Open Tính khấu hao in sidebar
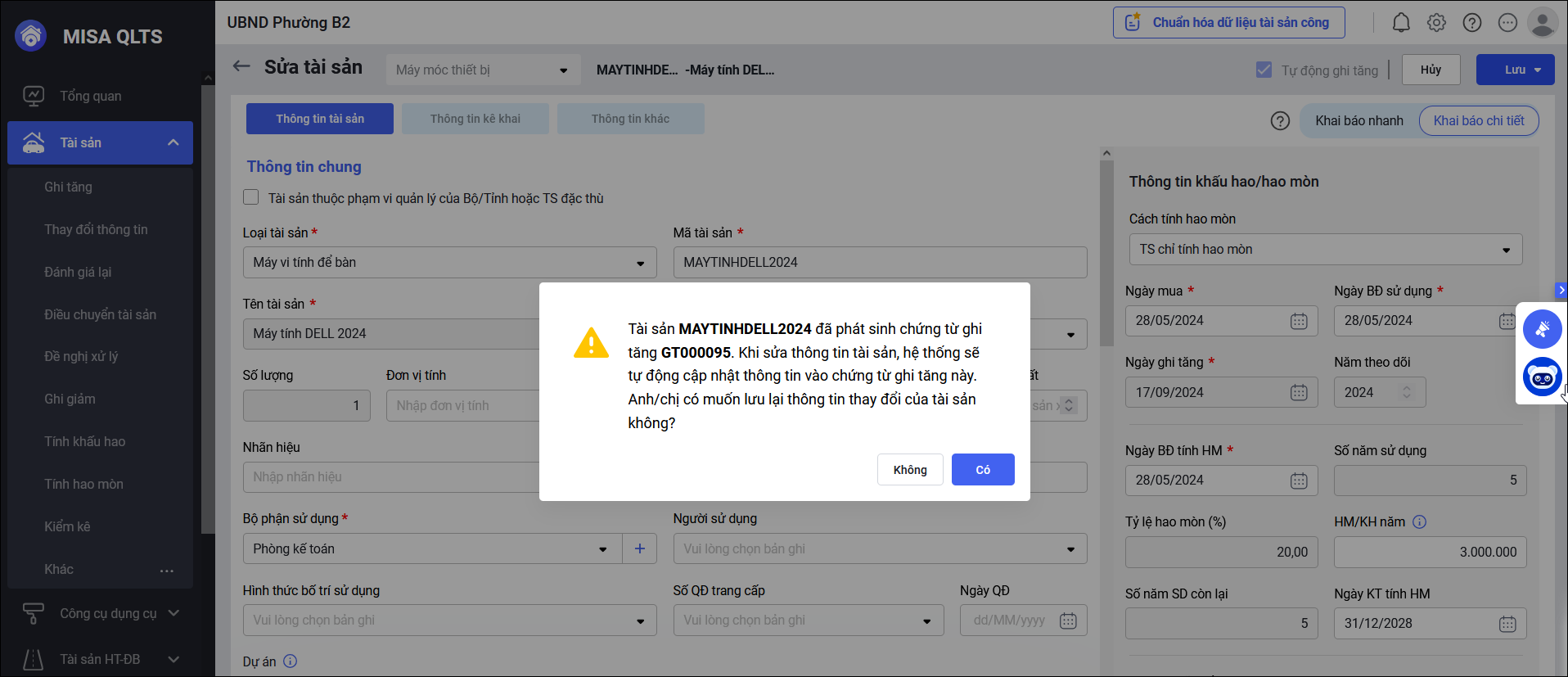Viewport: 1568px width, 677px height. tap(84, 441)
